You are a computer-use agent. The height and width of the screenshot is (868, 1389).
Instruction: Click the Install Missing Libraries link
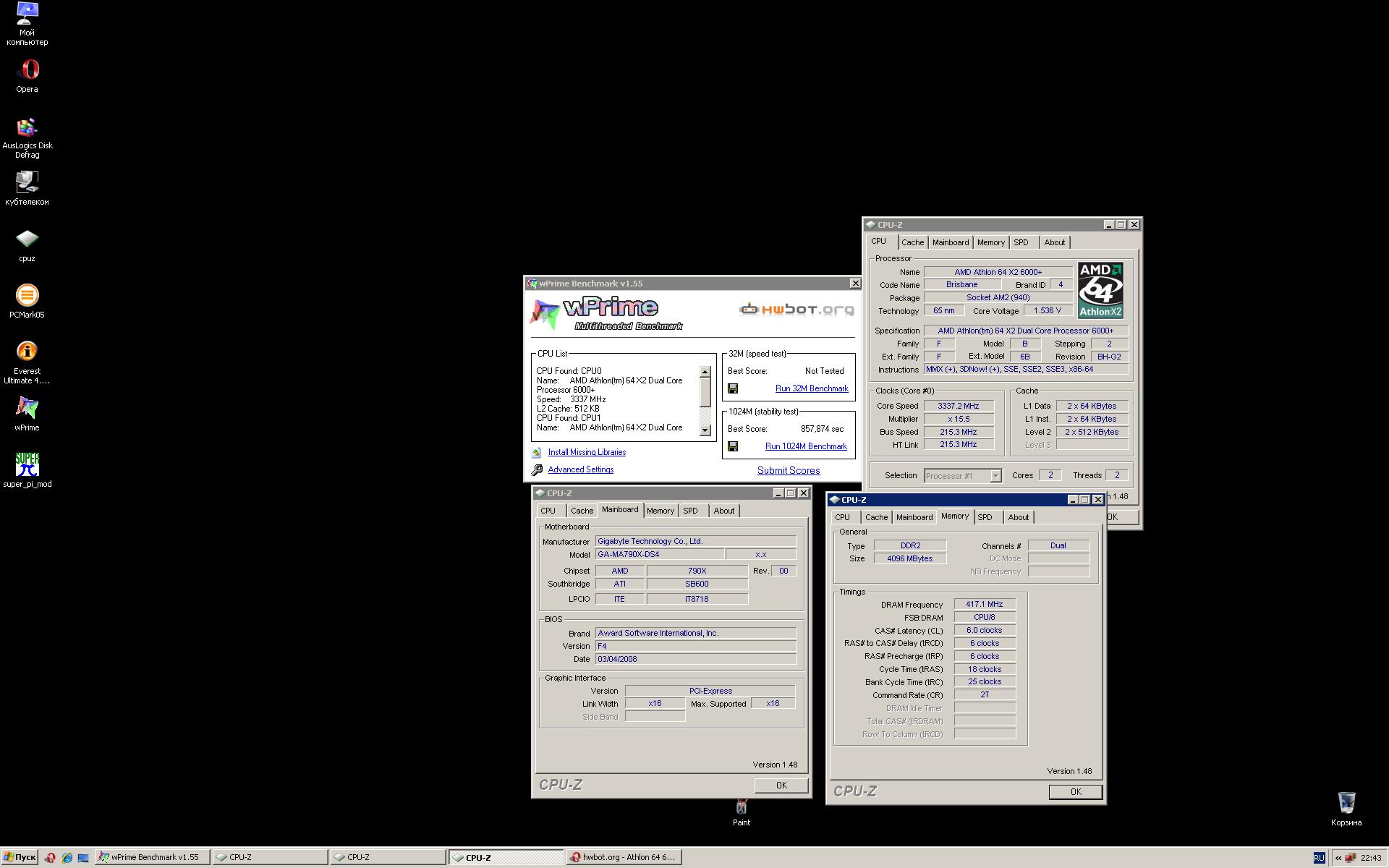coord(587,452)
